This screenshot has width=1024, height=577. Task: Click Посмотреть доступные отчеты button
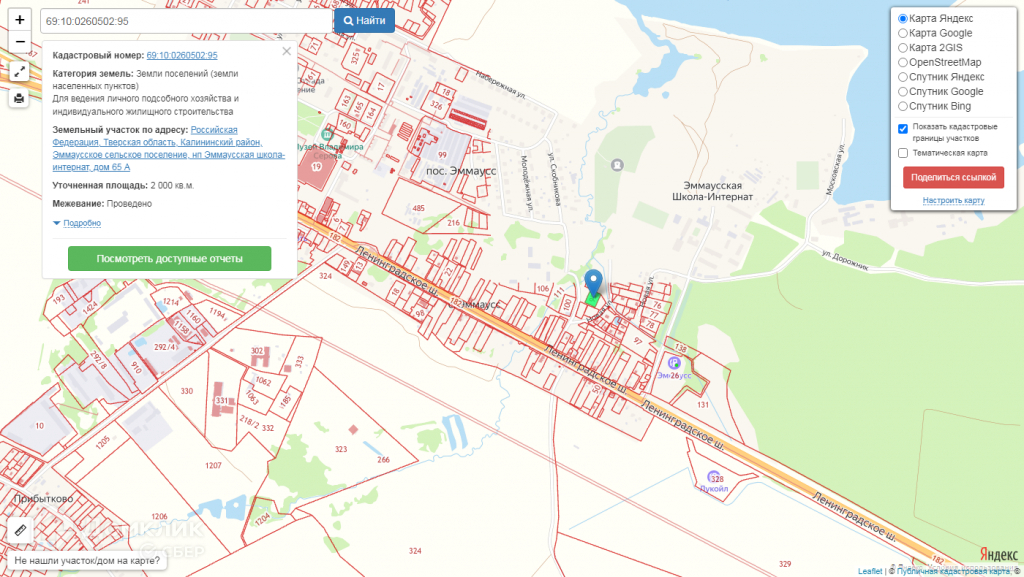[x=169, y=258]
